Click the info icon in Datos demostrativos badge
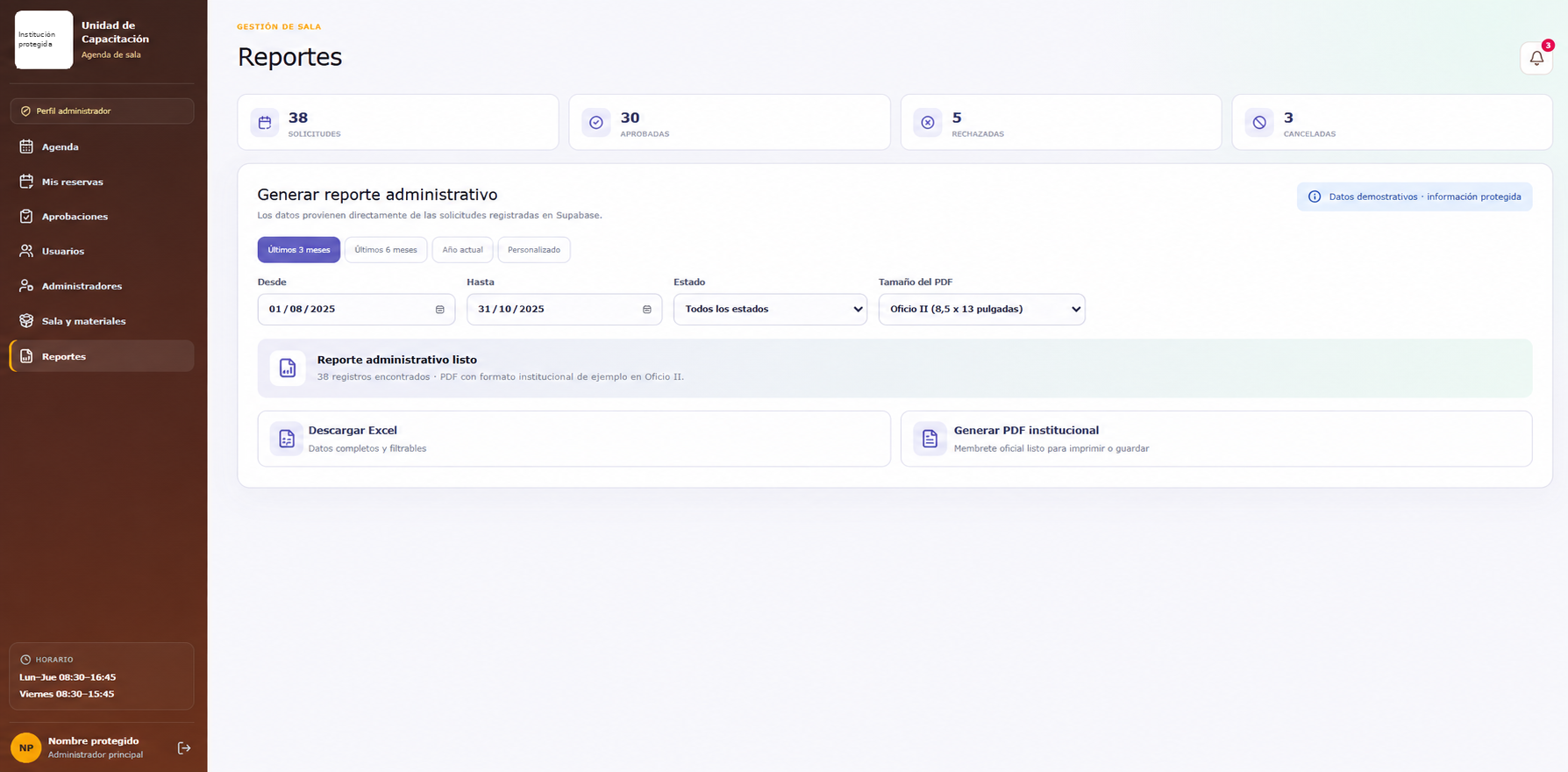Screen dimensions: 1568x772 coord(1315,197)
